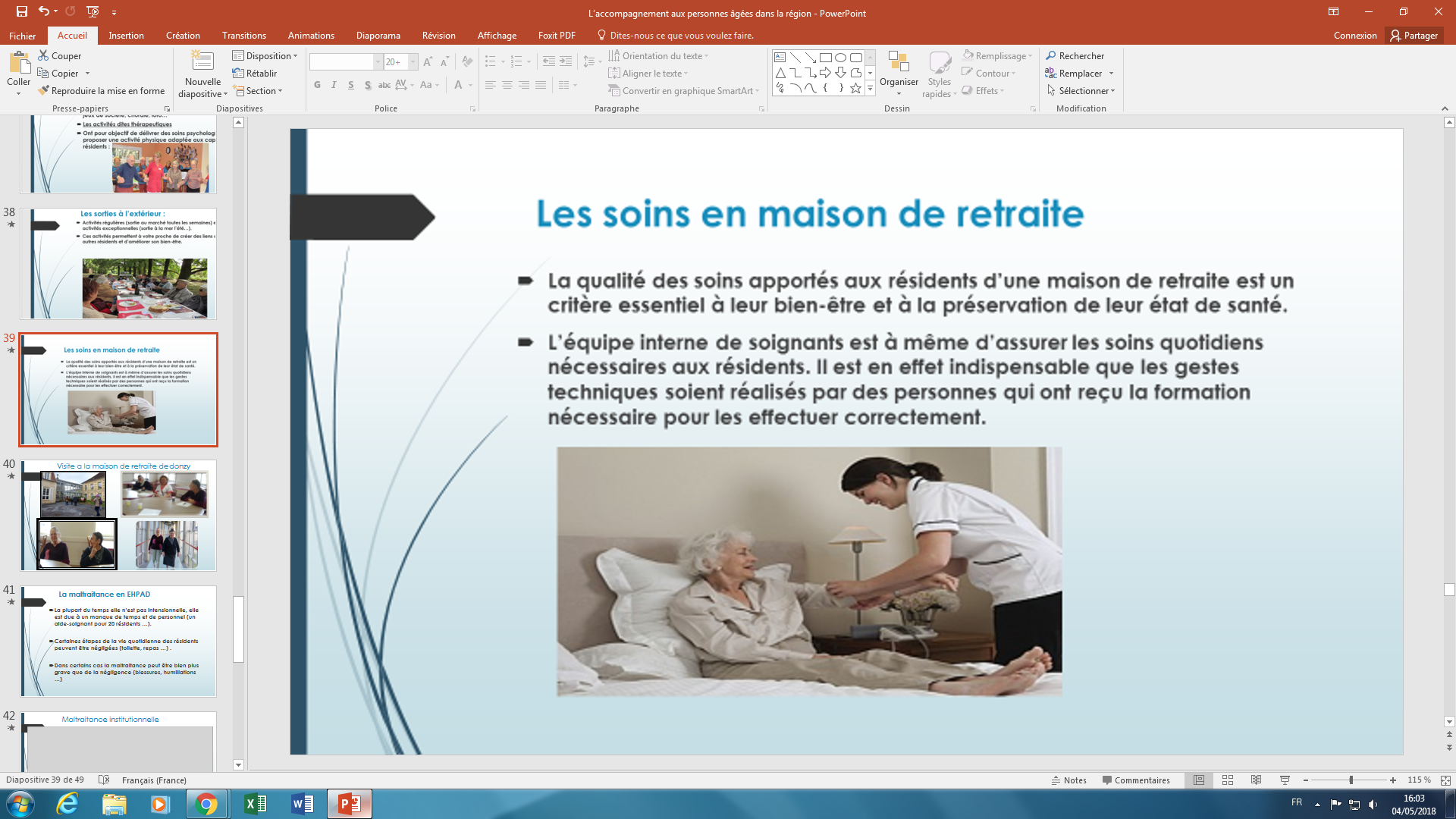Image resolution: width=1456 pixels, height=819 pixels.
Task: Fit slide to current window icon
Action: pyautogui.click(x=1445, y=780)
